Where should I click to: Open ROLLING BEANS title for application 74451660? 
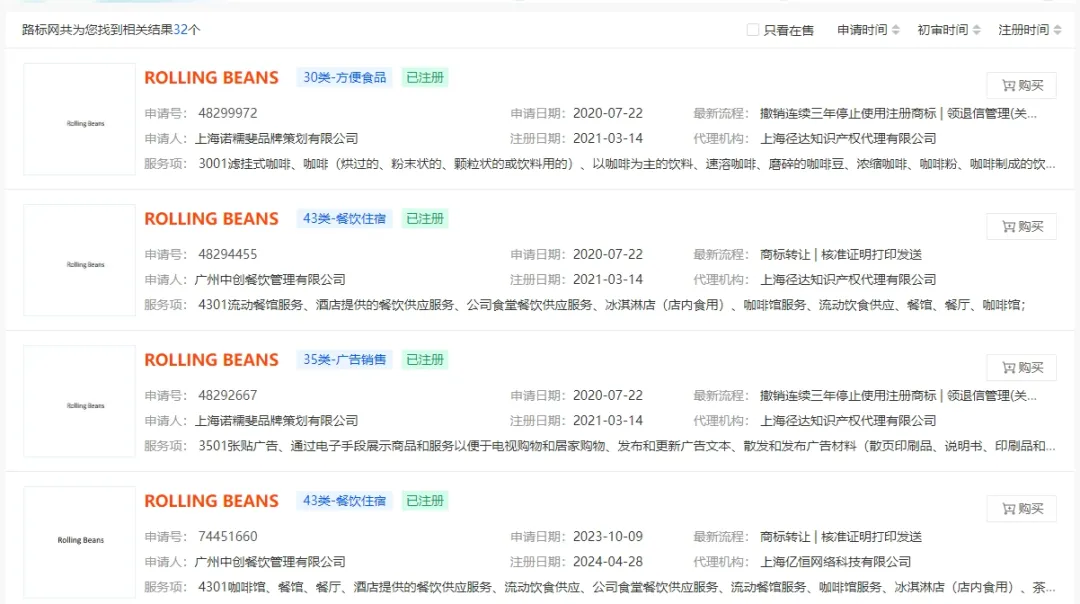point(211,501)
